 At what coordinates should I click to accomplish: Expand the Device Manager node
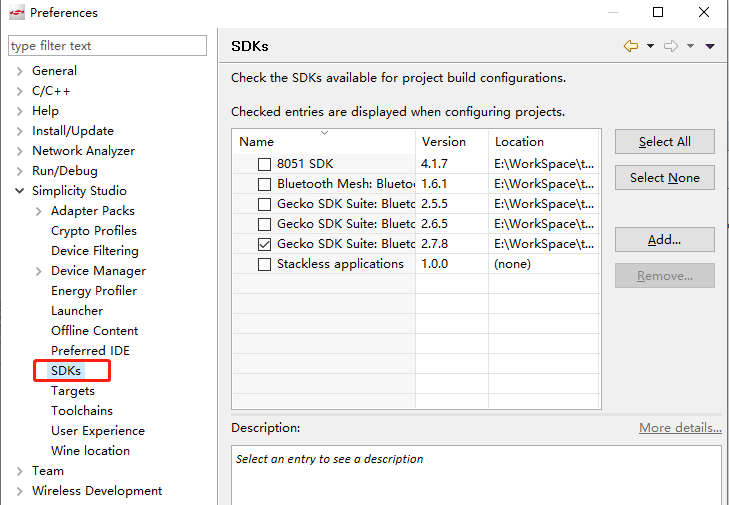(x=39, y=271)
